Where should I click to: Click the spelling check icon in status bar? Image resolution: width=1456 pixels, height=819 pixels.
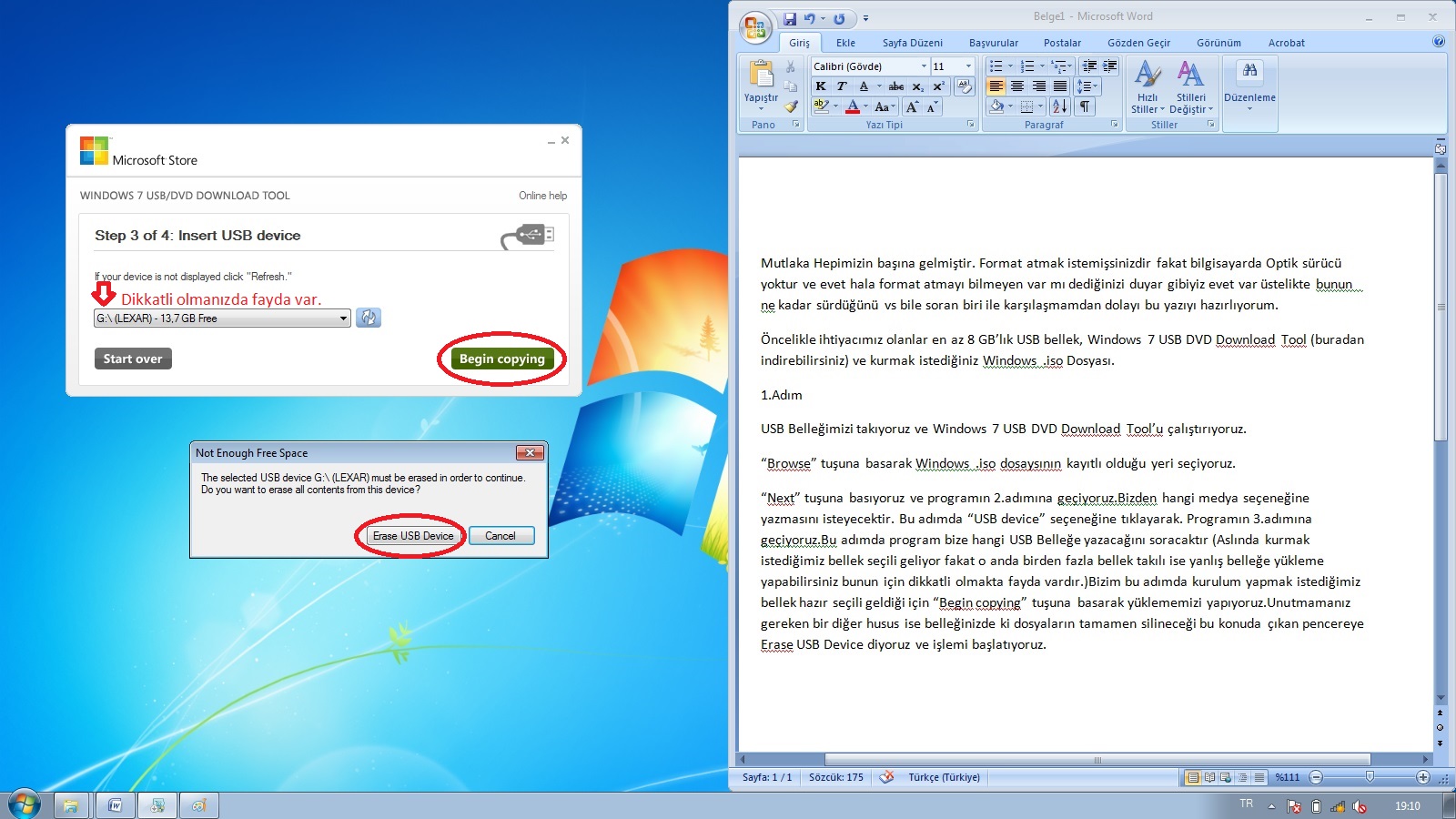coord(886,777)
